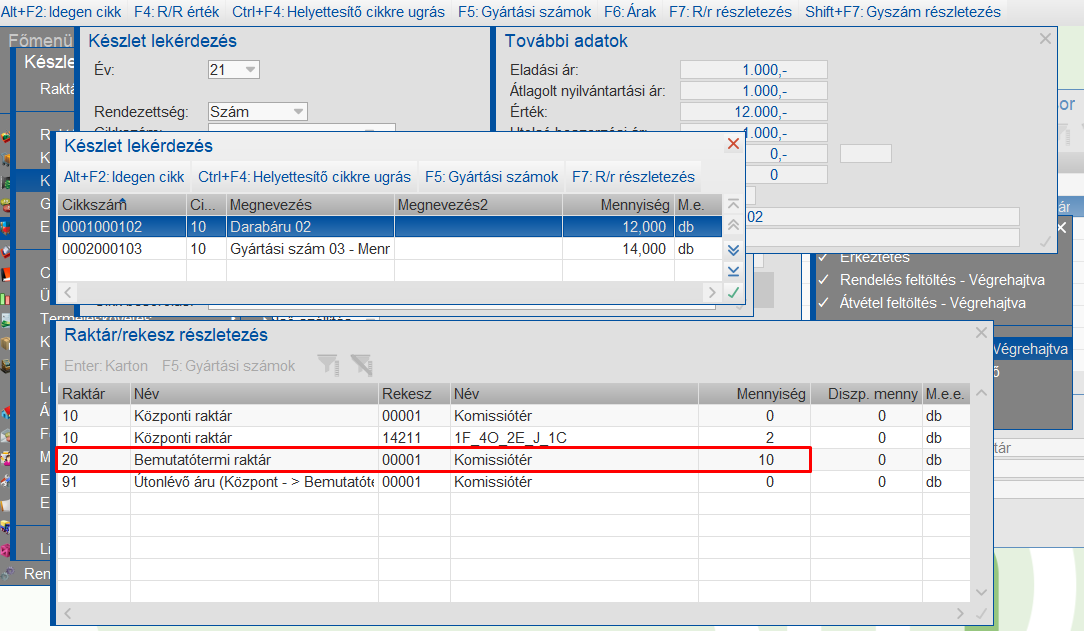The image size is (1084, 631).
Task: Click grey checkmark in További adatok panel
Action: coord(1045,241)
